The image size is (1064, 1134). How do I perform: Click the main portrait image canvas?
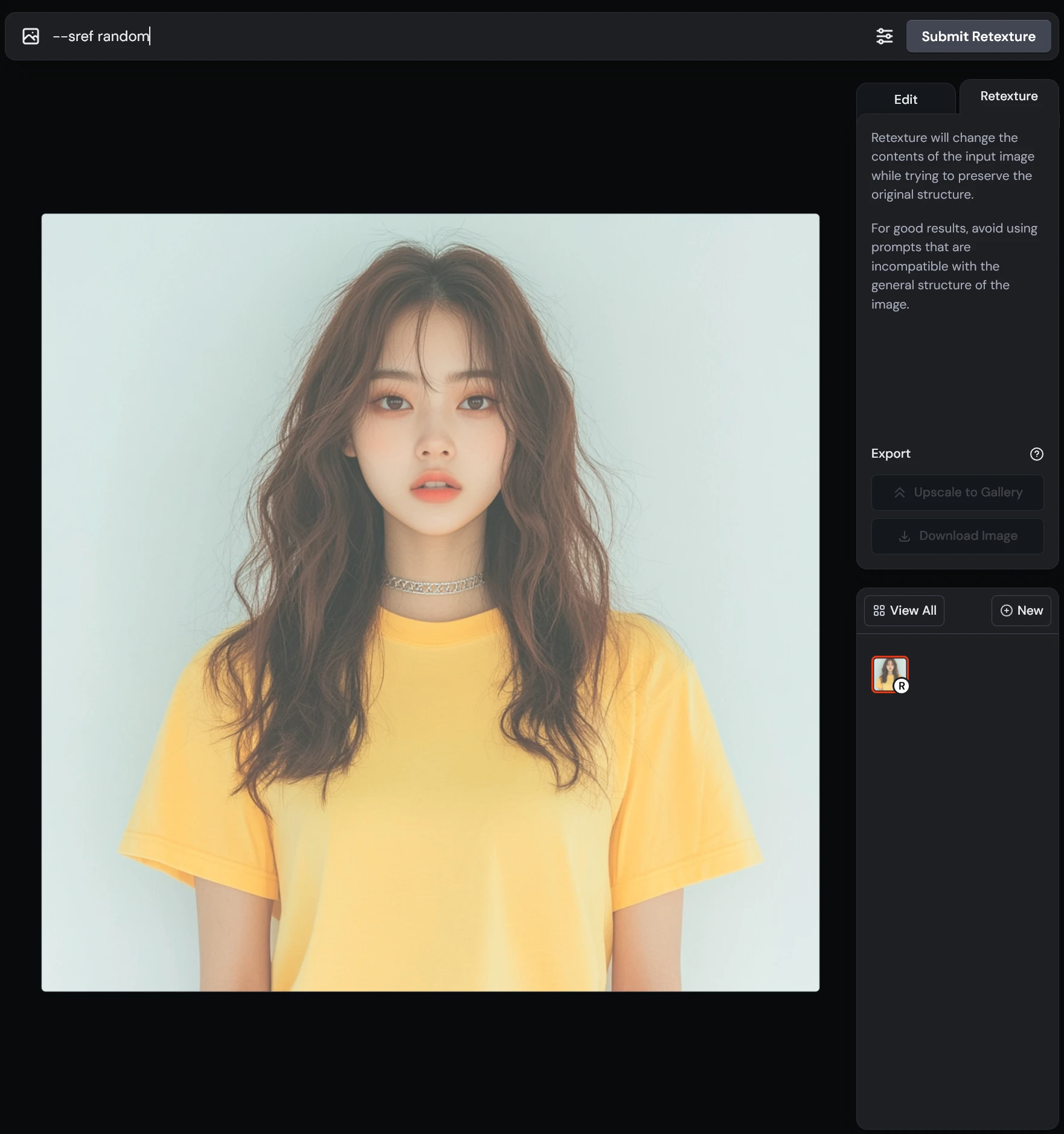(430, 602)
